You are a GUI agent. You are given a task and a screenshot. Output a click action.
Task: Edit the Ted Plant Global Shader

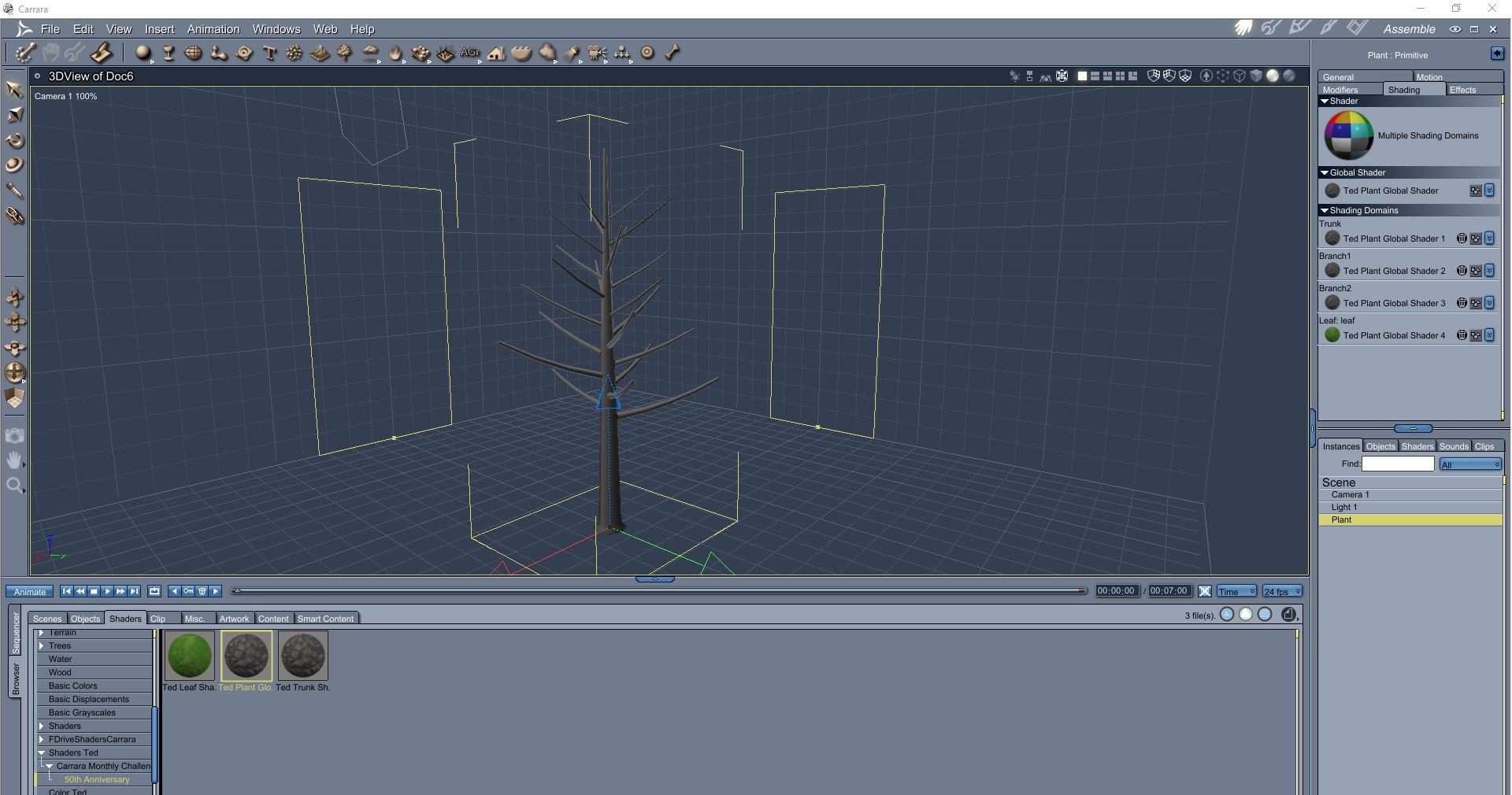coord(1476,190)
